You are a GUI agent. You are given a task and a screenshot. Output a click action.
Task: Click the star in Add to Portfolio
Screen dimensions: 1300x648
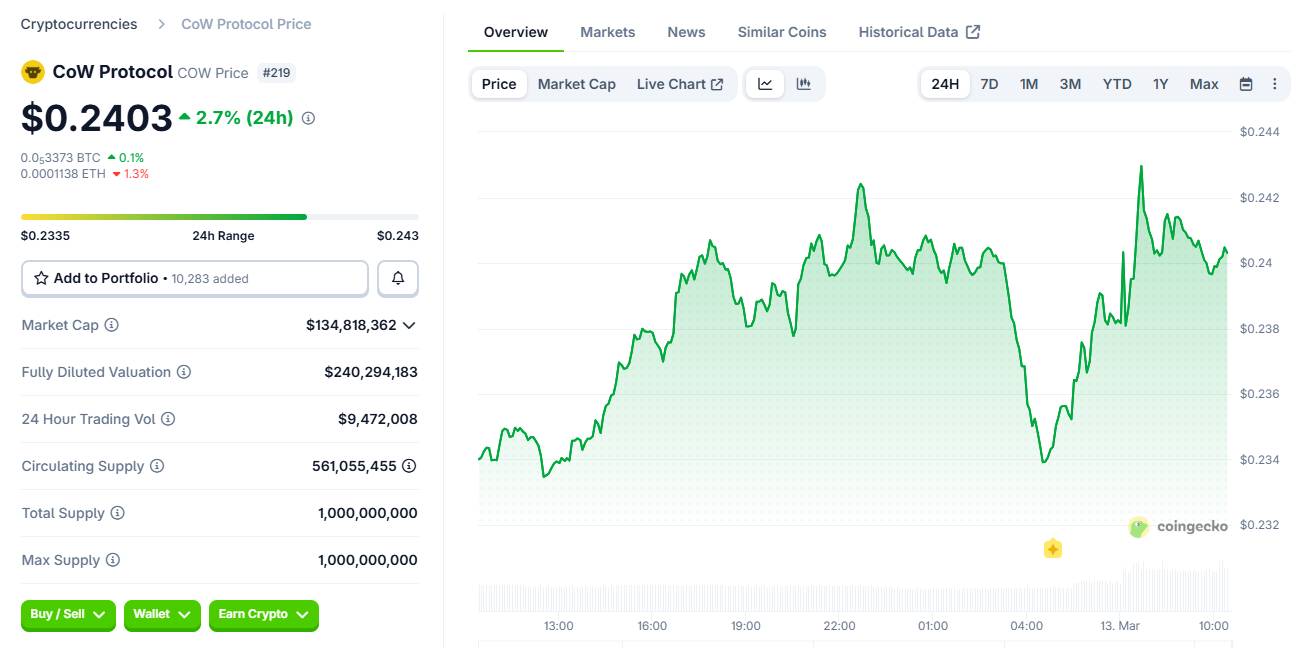[x=41, y=278]
